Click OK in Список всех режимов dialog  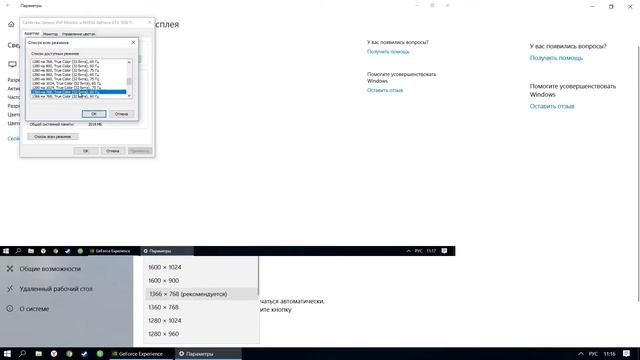pyautogui.click(x=94, y=114)
